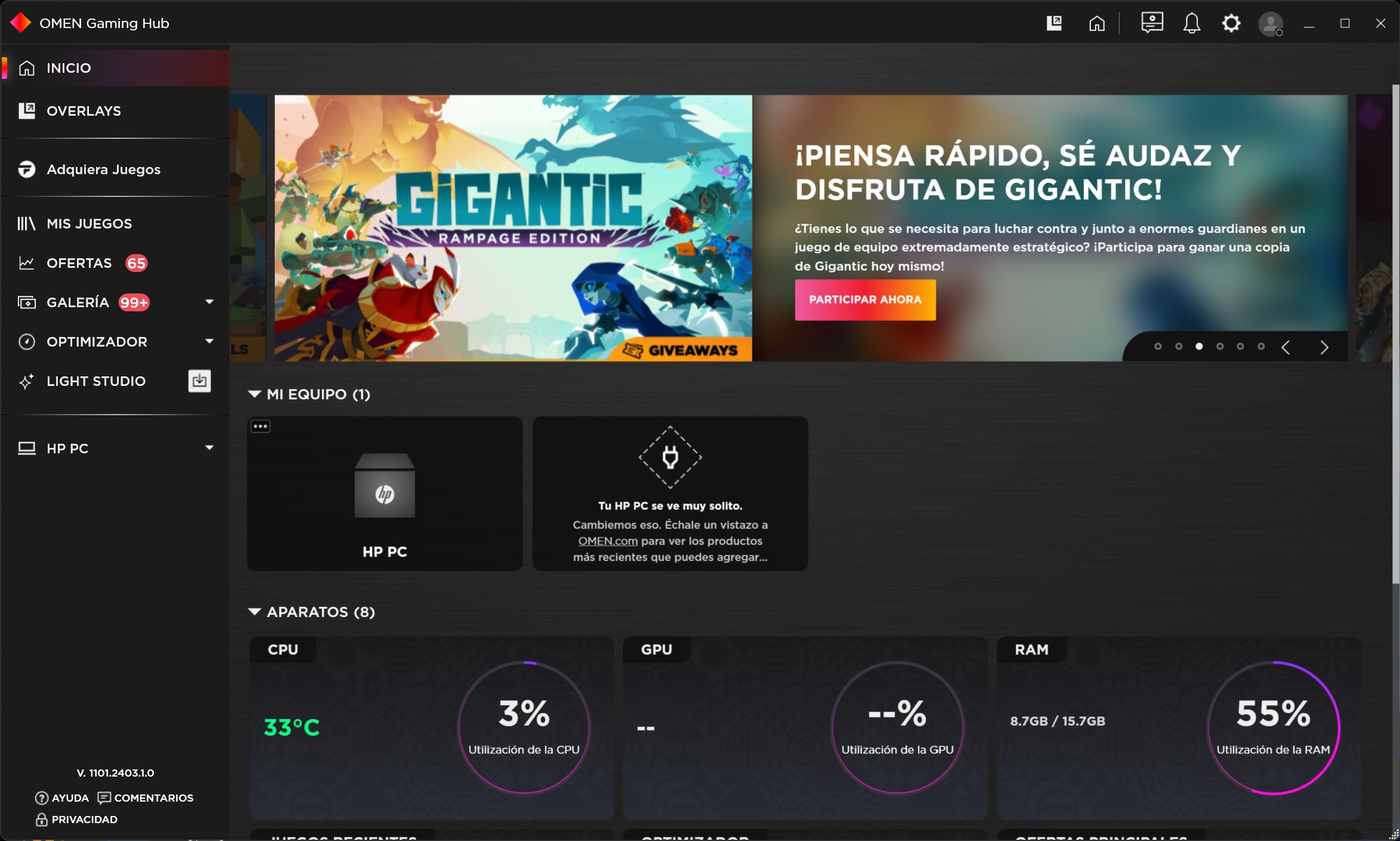Select the third carousel dot

tap(1199, 346)
